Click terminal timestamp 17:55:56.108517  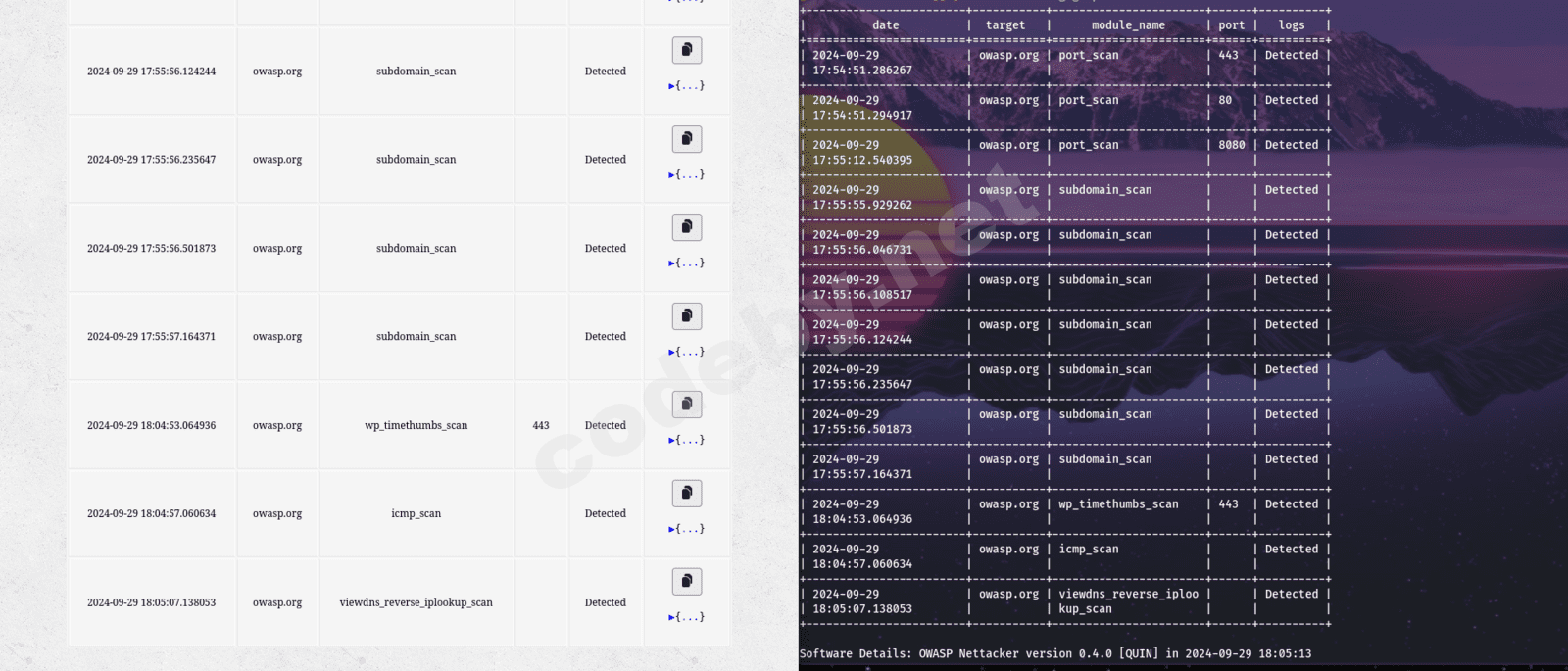[862, 295]
